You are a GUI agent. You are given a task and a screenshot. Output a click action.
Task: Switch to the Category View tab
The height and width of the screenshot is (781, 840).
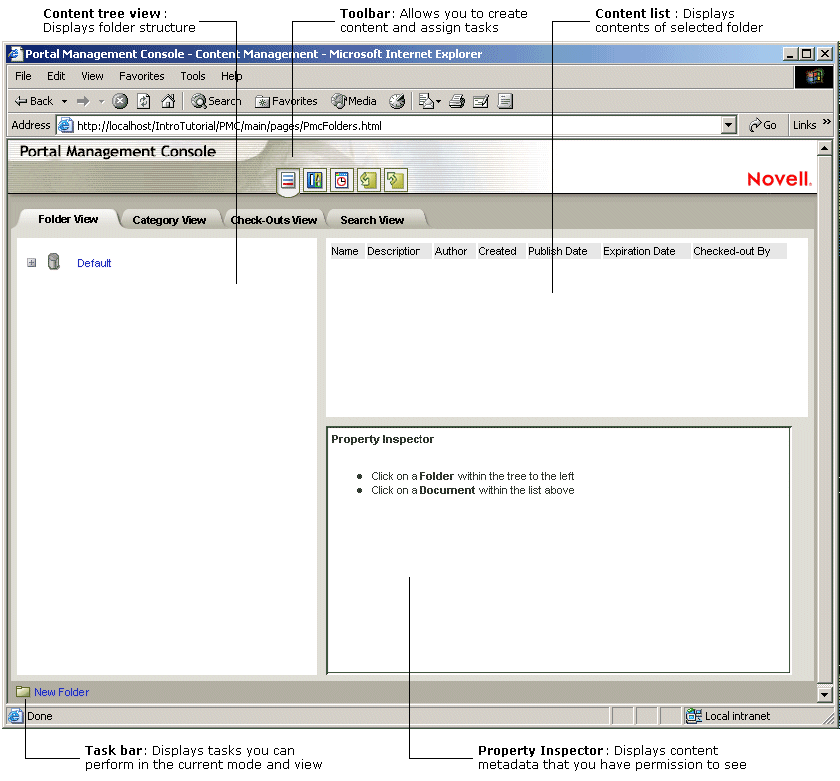tap(169, 220)
